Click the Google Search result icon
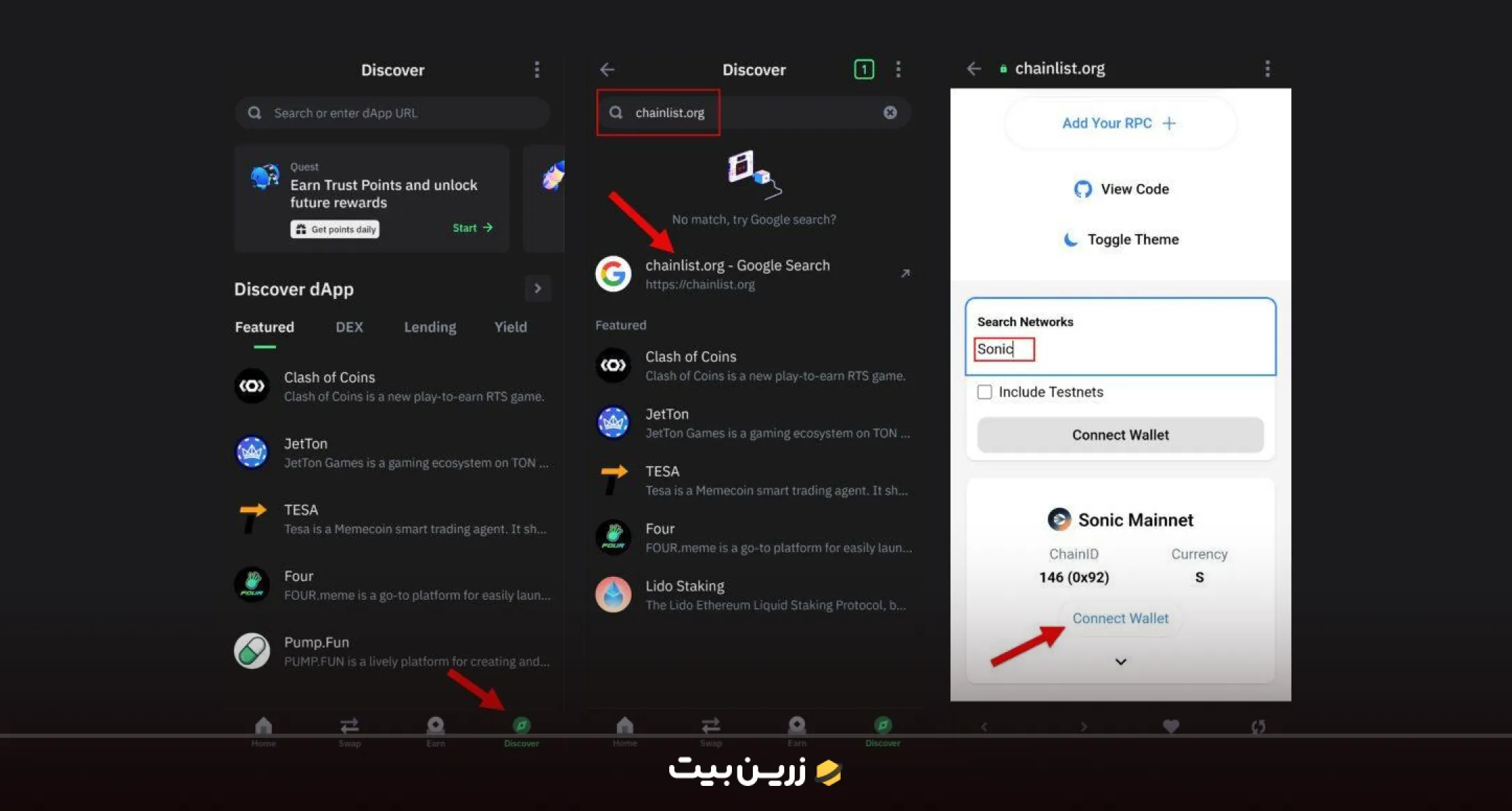The width and height of the screenshot is (1512, 811). click(x=613, y=272)
